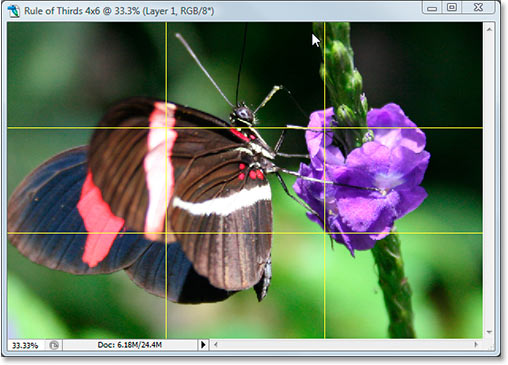Screen dimensions: 508x365
Task: Click the horizontal scrollbar right arrow
Action: click(476, 345)
